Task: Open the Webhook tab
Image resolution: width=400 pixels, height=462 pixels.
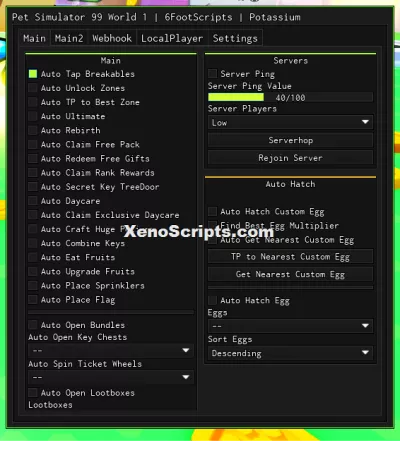Action: click(112, 38)
